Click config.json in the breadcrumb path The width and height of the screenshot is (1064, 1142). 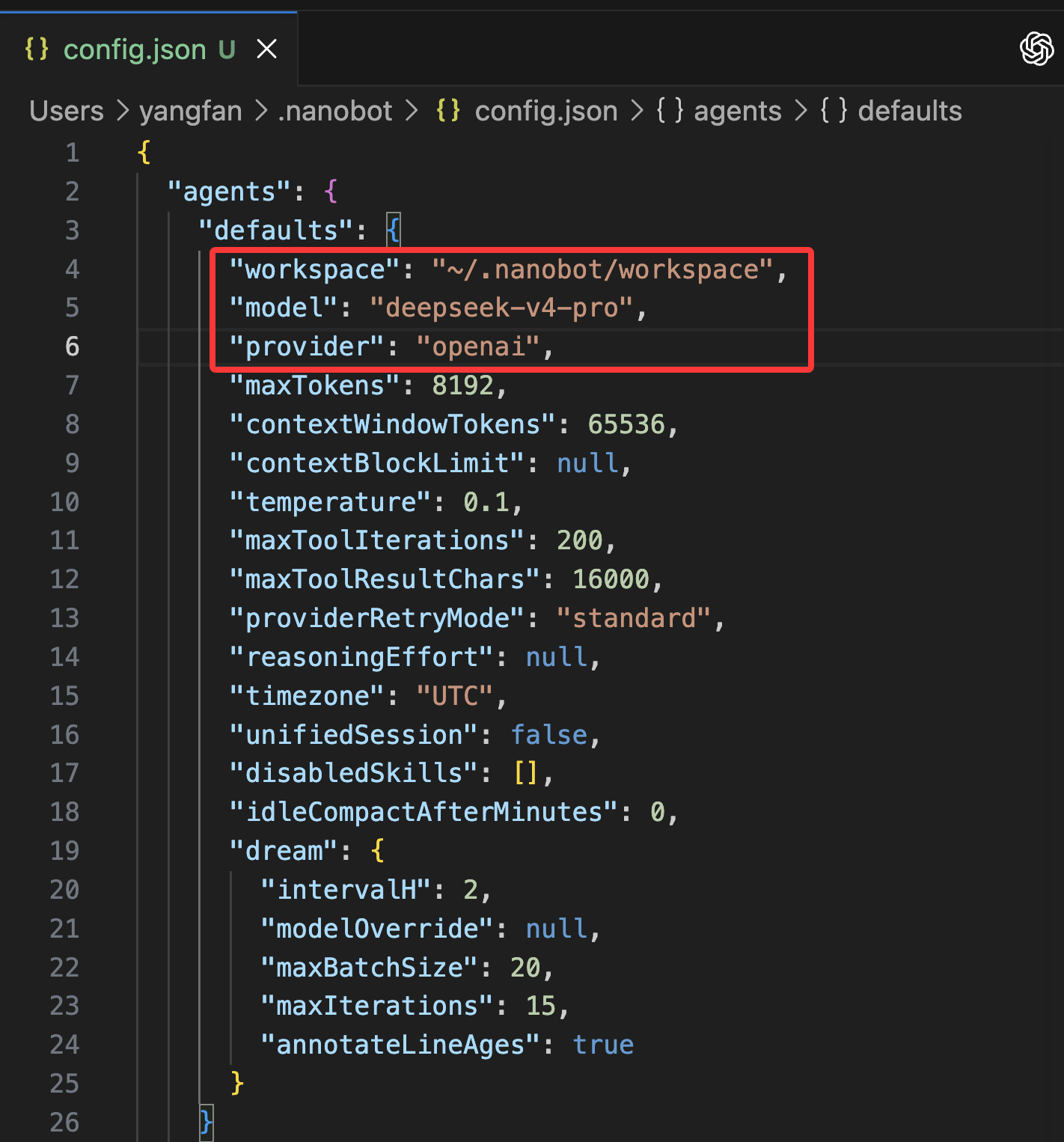tap(546, 111)
